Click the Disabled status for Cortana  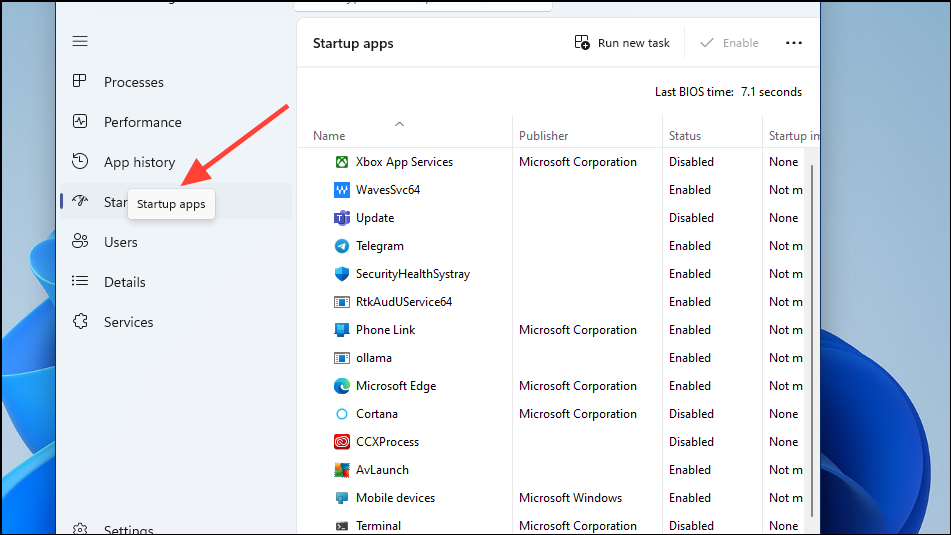(x=691, y=414)
